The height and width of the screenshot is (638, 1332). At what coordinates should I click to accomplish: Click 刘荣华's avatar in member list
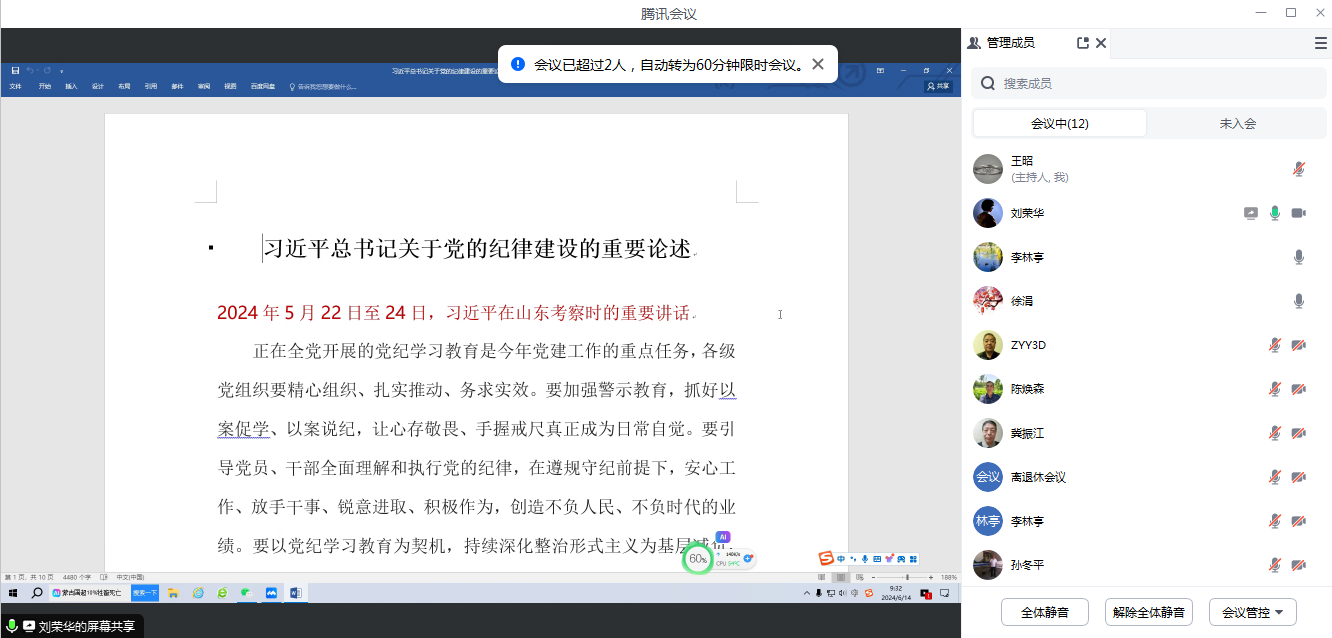[x=988, y=213]
